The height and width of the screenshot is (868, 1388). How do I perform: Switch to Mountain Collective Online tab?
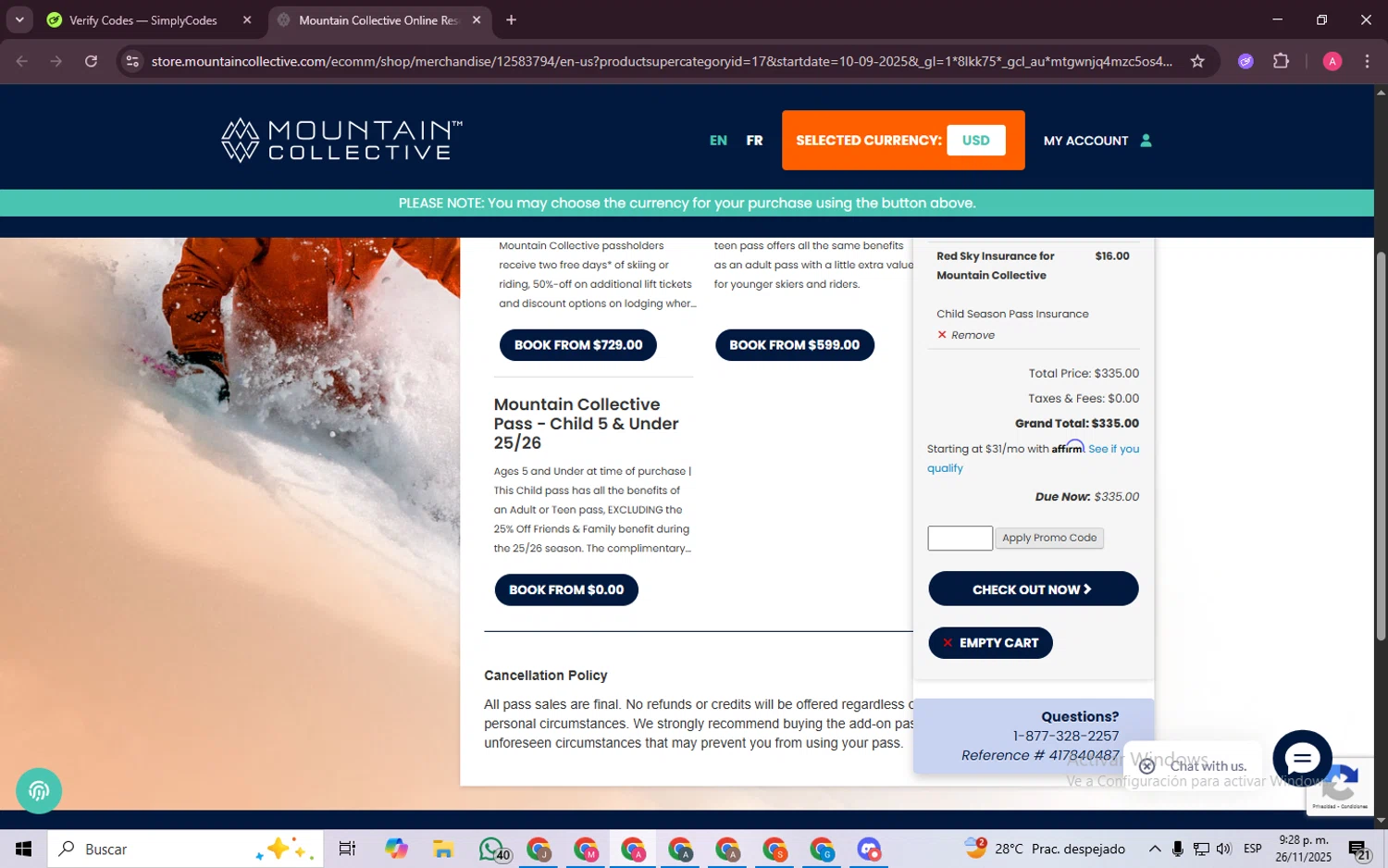[379, 19]
